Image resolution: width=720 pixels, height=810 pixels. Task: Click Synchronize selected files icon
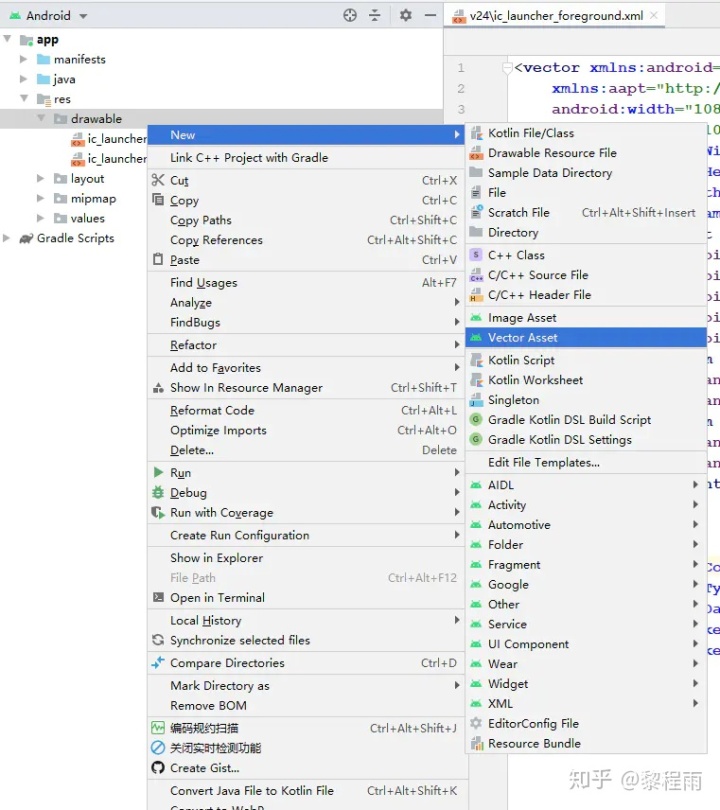[158, 640]
